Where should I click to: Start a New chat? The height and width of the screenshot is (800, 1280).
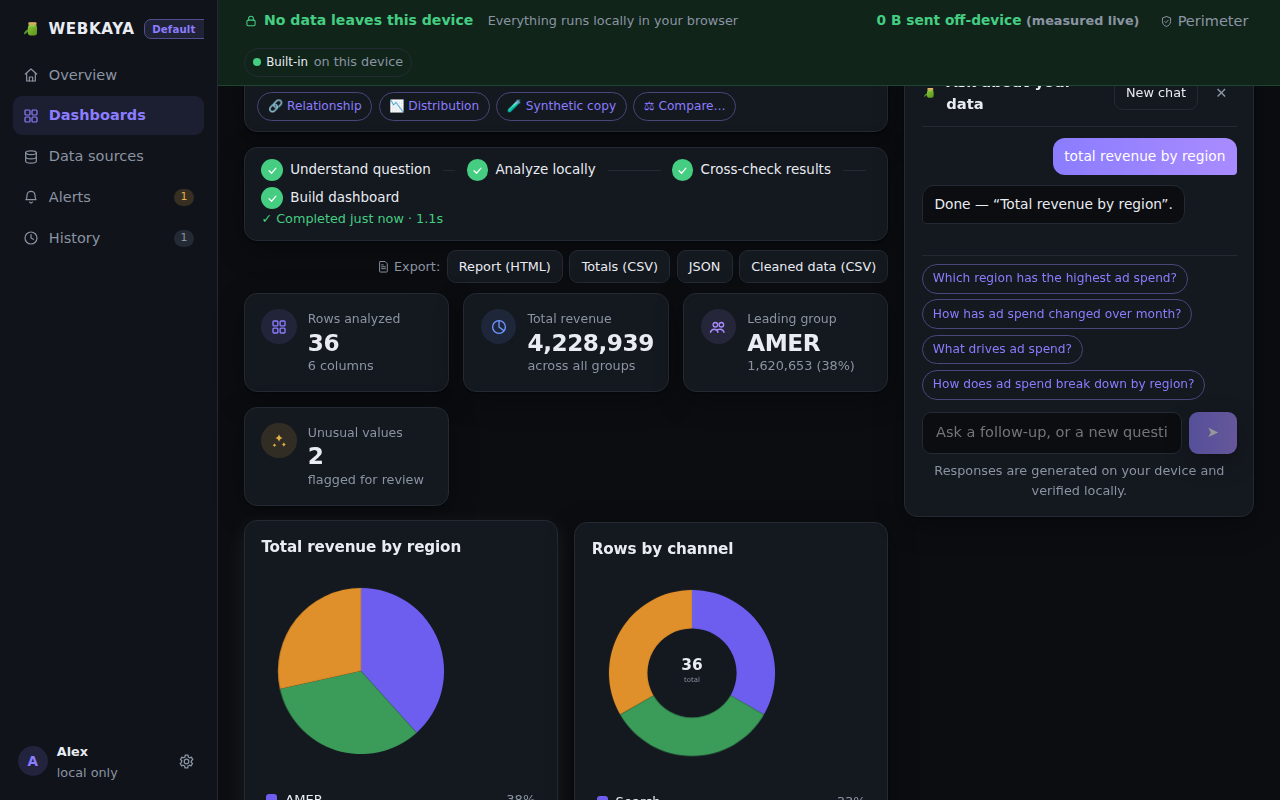click(x=1156, y=93)
